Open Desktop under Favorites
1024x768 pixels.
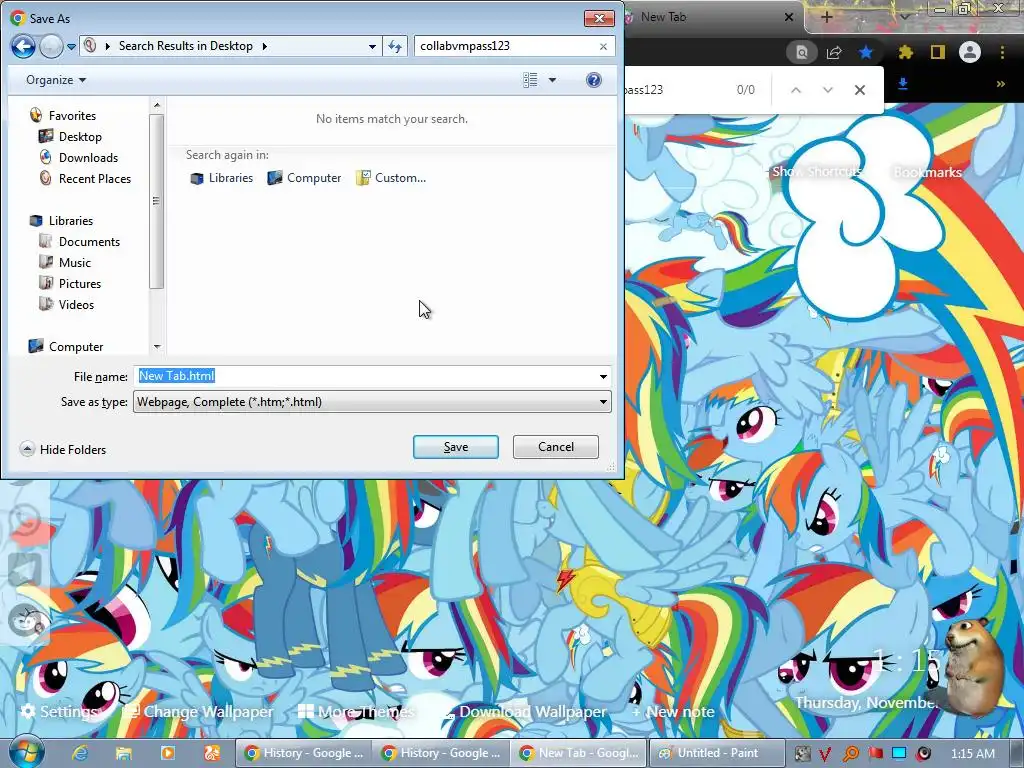80,136
